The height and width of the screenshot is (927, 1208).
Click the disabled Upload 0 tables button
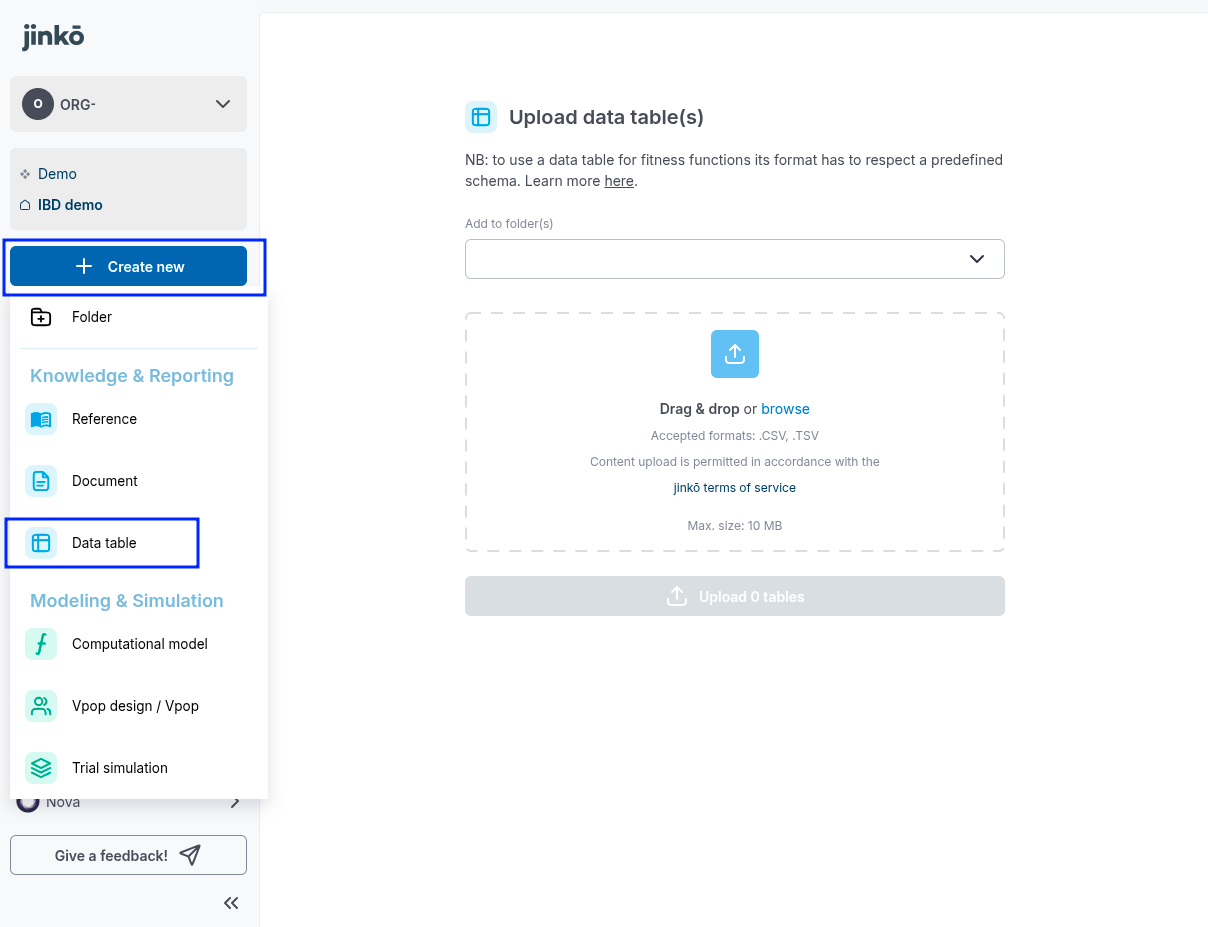[735, 596]
